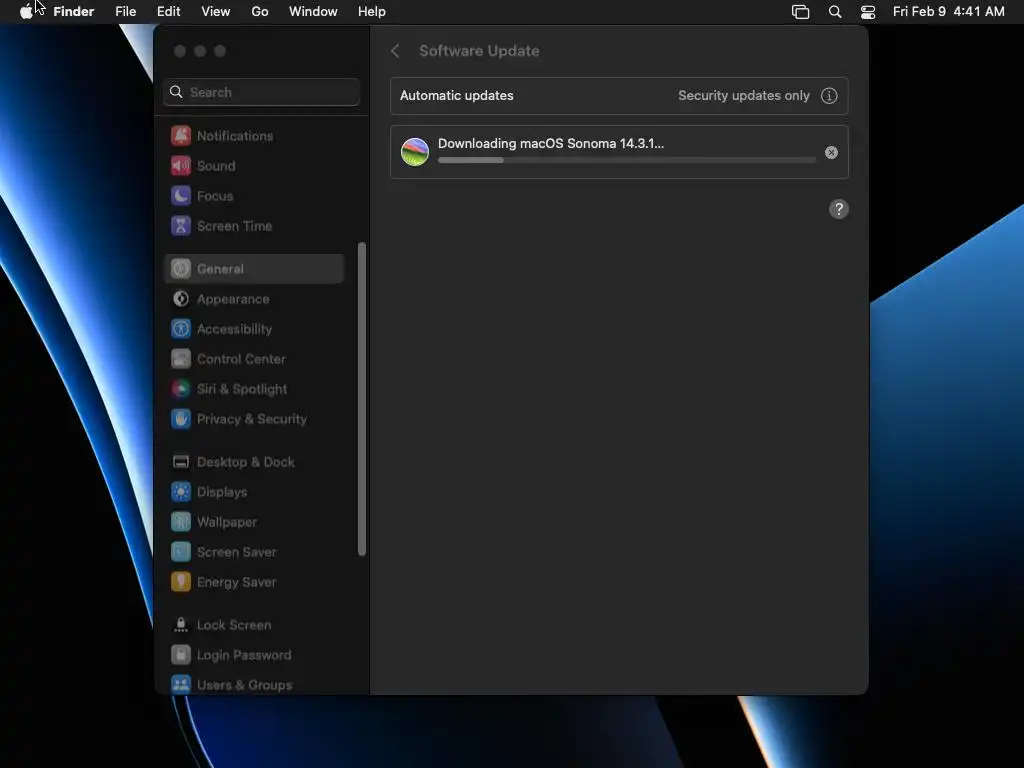The width and height of the screenshot is (1024, 768).
Task: Open the Desktop & Dock icon
Action: [x=181, y=462]
